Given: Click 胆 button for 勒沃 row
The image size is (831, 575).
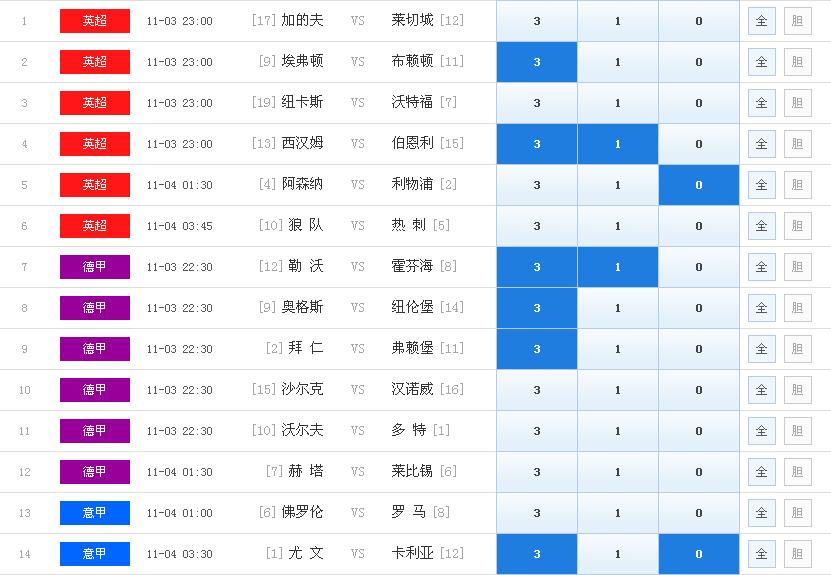Looking at the screenshot, I should click(x=798, y=267).
